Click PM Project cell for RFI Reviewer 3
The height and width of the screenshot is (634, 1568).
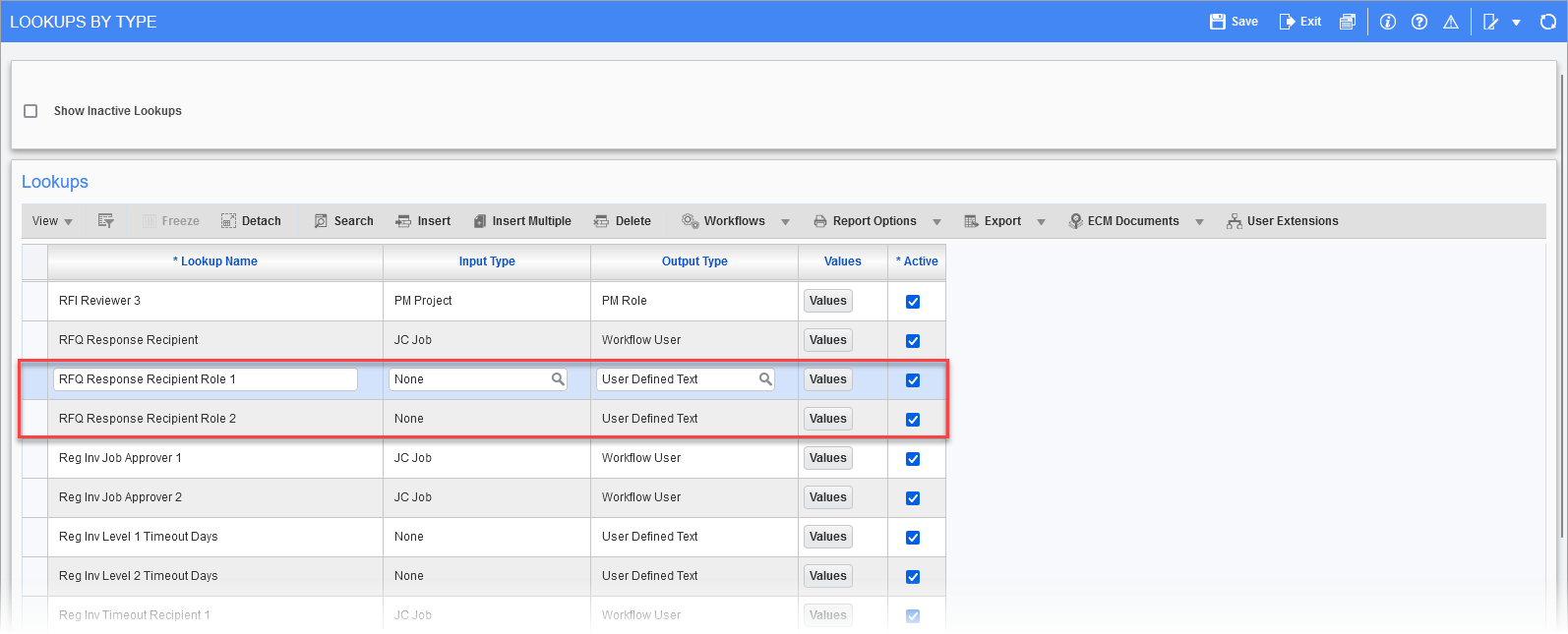pos(487,301)
